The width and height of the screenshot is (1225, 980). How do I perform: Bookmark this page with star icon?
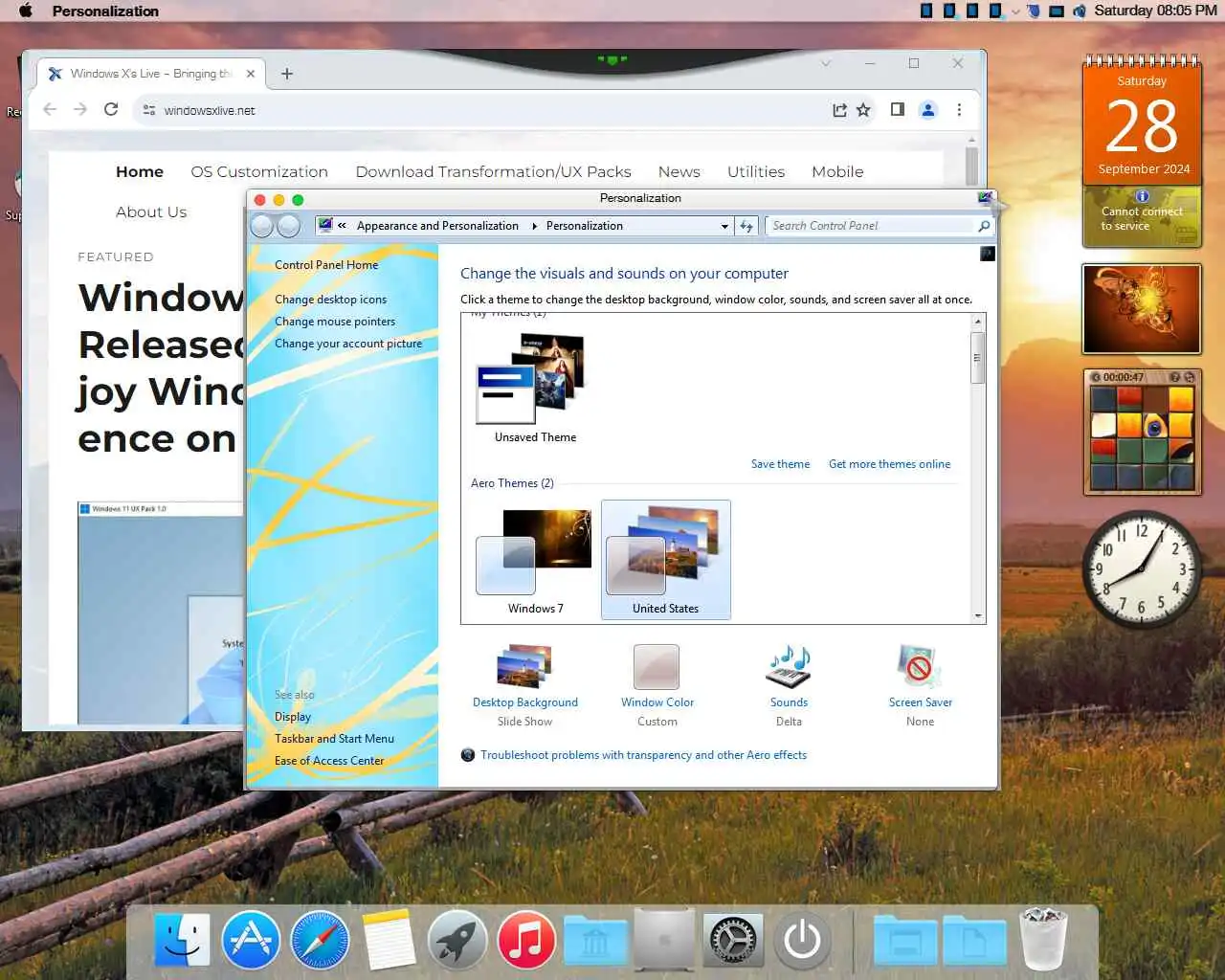point(863,110)
